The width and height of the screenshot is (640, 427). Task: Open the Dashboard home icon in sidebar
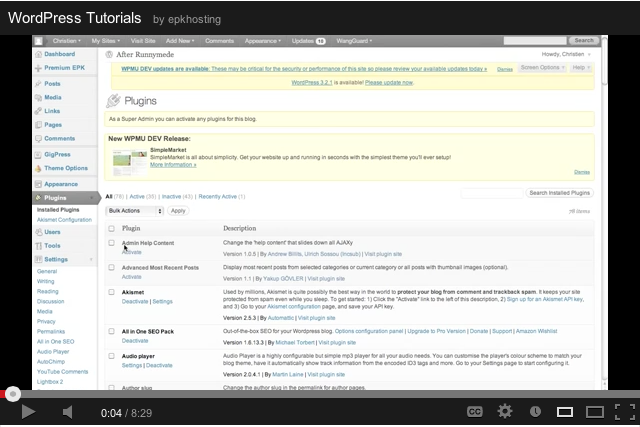click(x=38, y=54)
